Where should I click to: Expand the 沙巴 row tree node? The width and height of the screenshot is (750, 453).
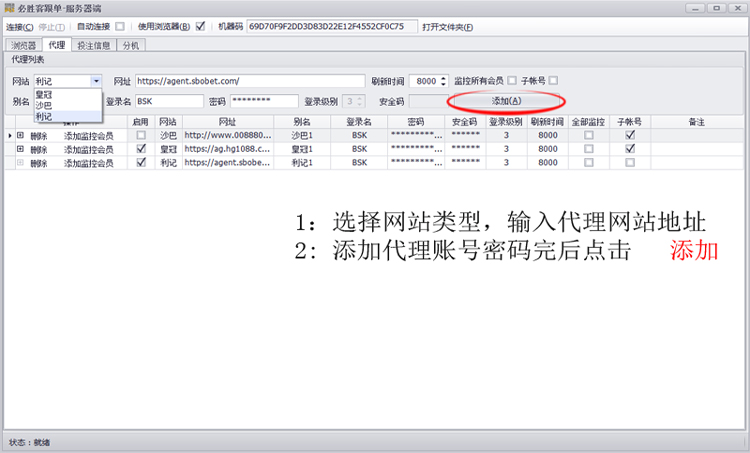(x=20, y=134)
